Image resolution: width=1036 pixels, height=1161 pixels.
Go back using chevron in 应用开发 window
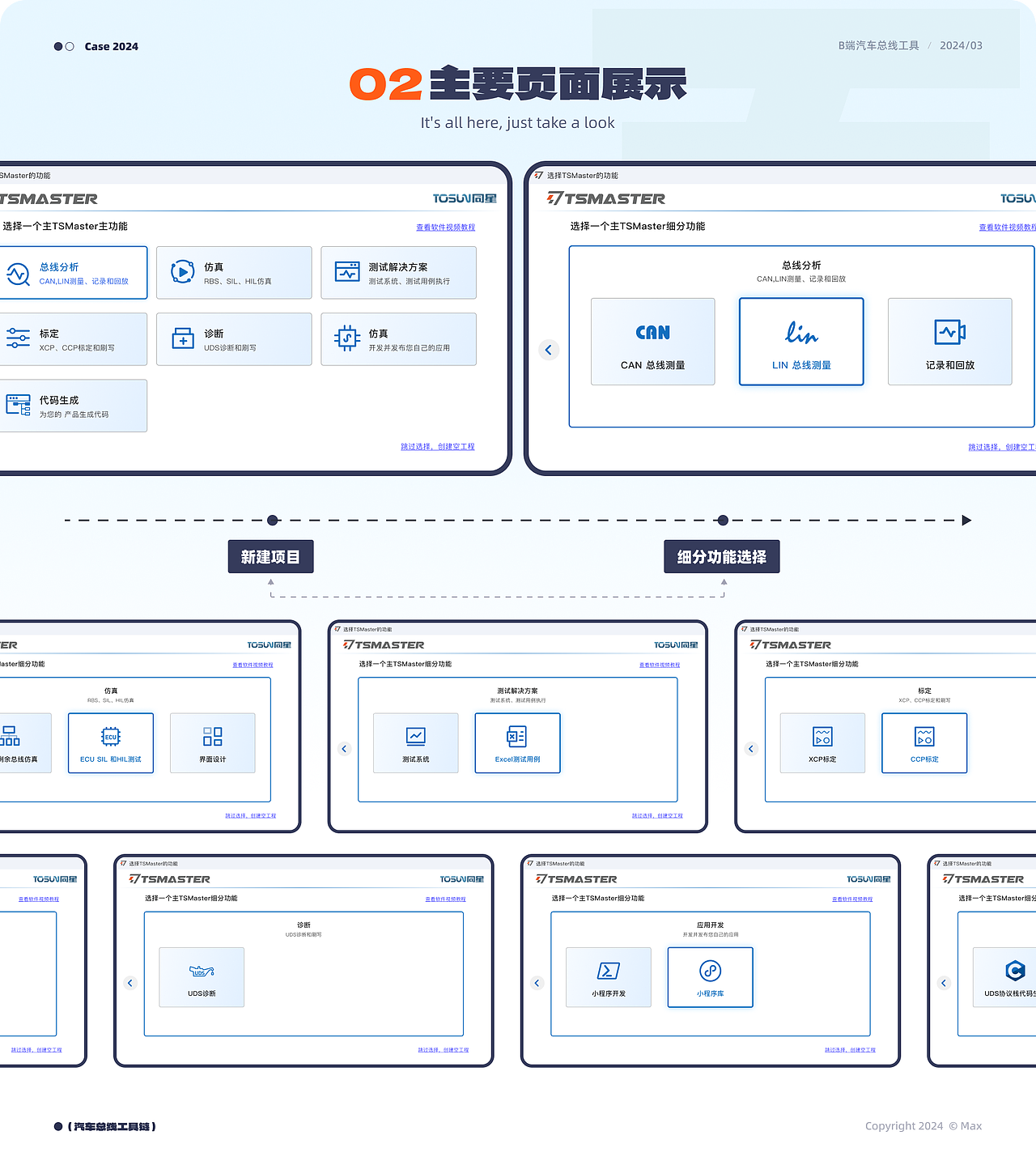coord(537,983)
